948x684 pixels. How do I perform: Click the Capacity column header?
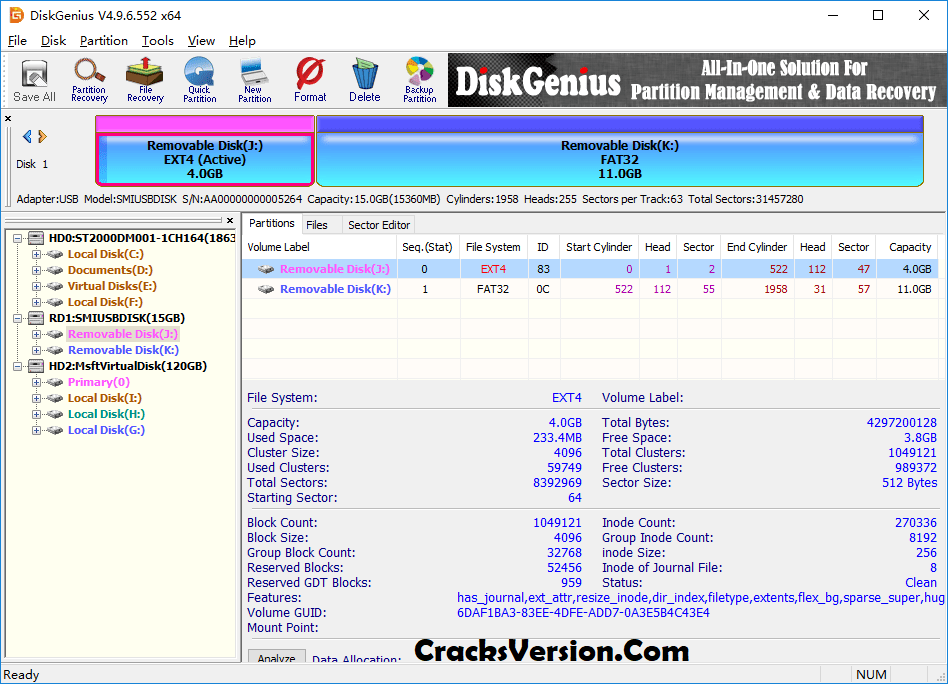point(907,247)
